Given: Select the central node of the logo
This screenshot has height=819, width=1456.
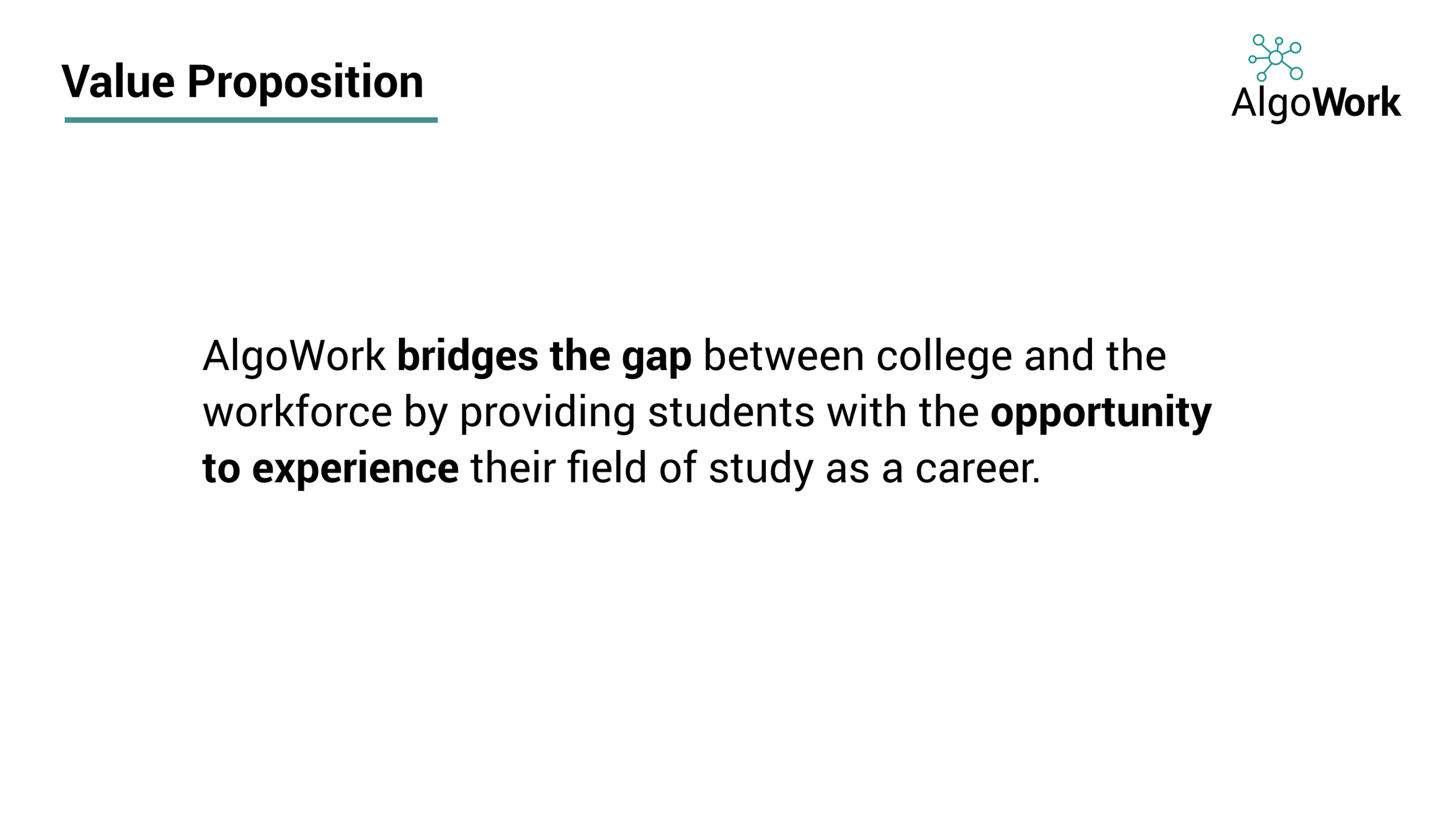Looking at the screenshot, I should coord(1275,58).
